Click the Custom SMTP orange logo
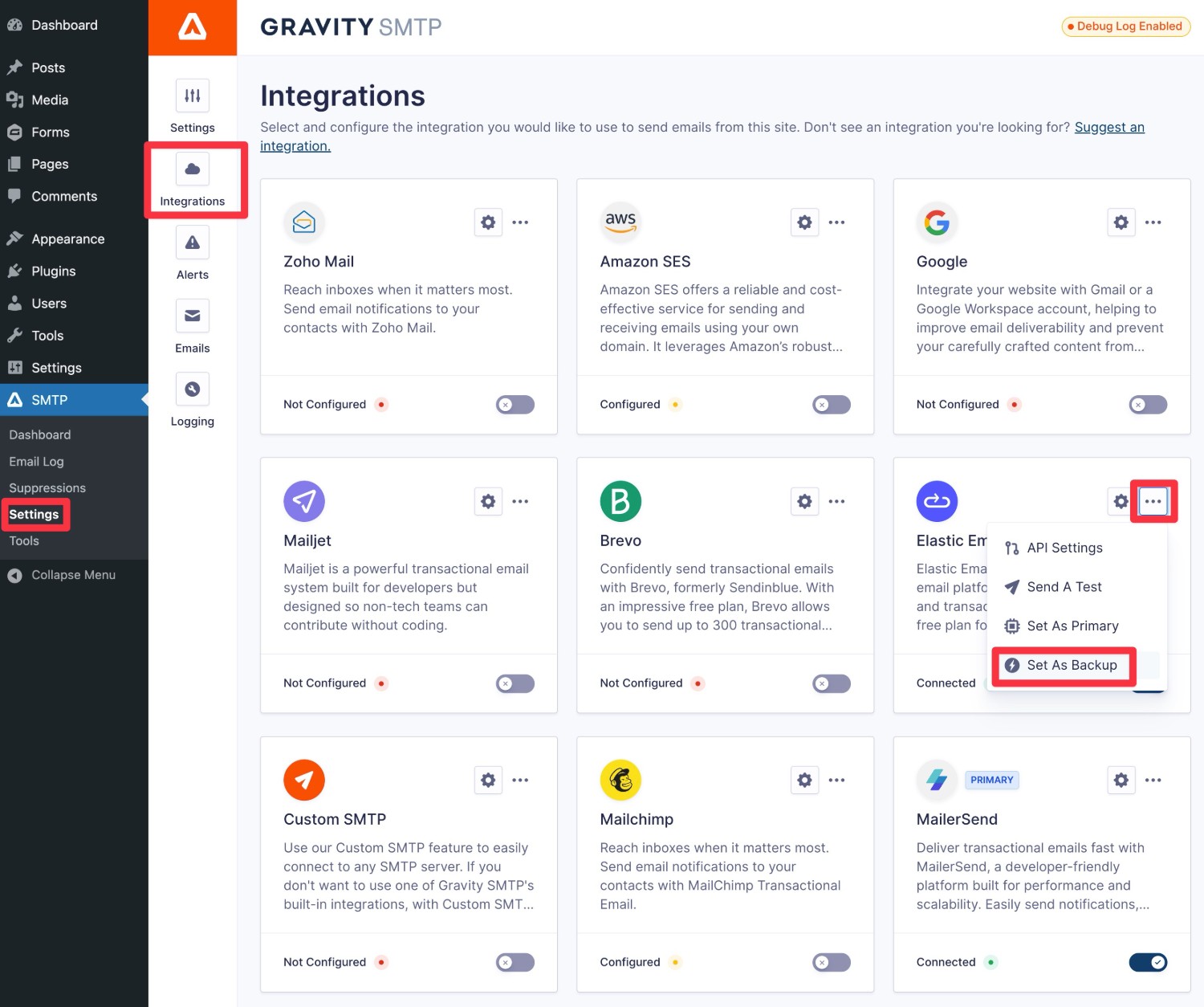This screenshot has height=1007, width=1204. [304, 780]
